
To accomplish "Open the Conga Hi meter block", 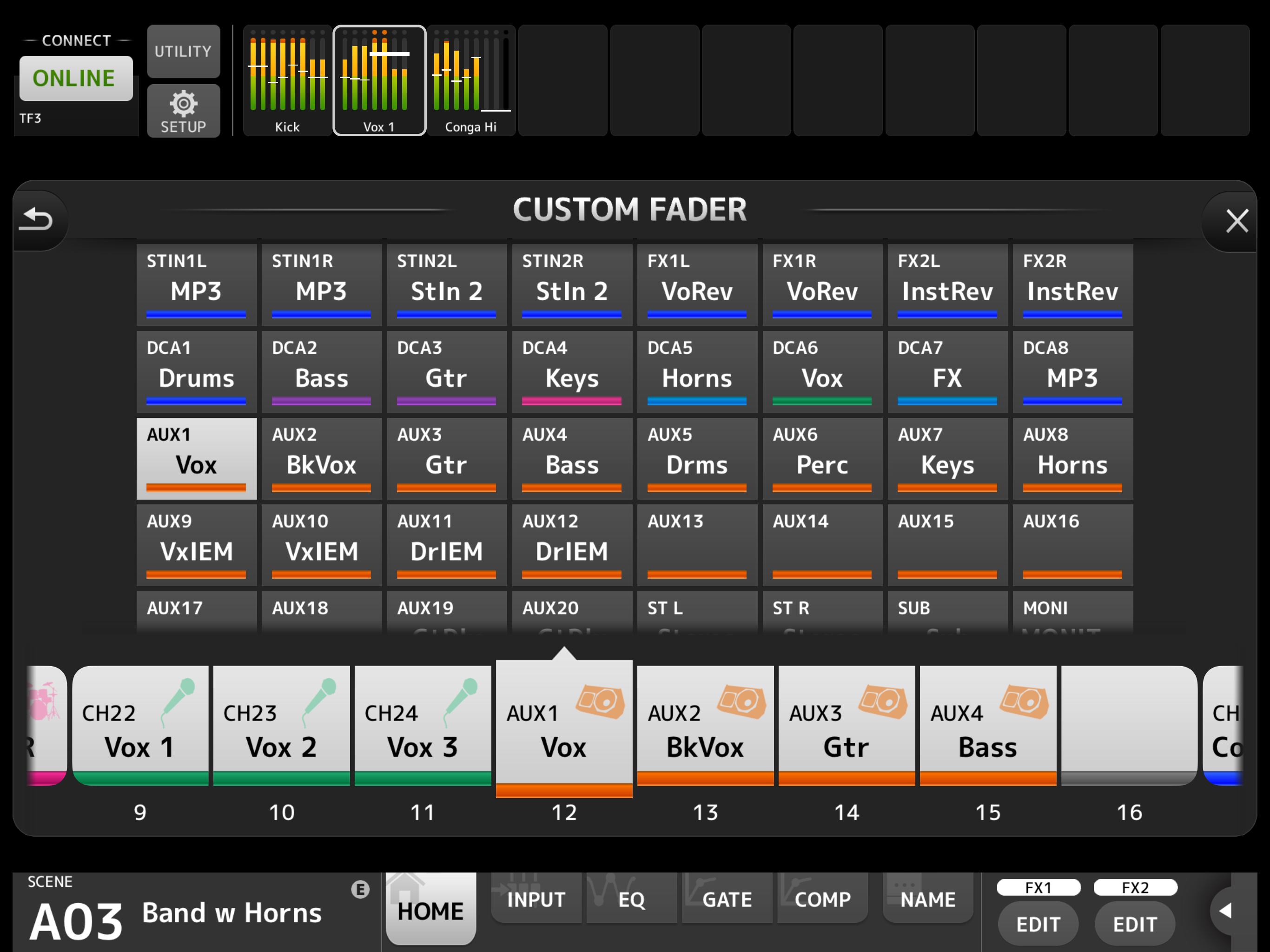I will point(471,80).
